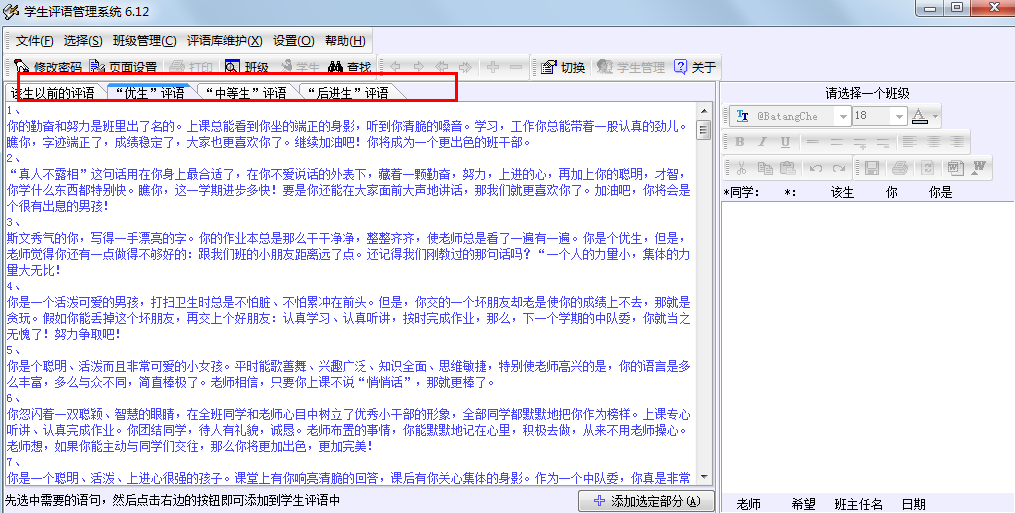
Task: Click the 老师 label at panel bottom
Action: (x=748, y=504)
